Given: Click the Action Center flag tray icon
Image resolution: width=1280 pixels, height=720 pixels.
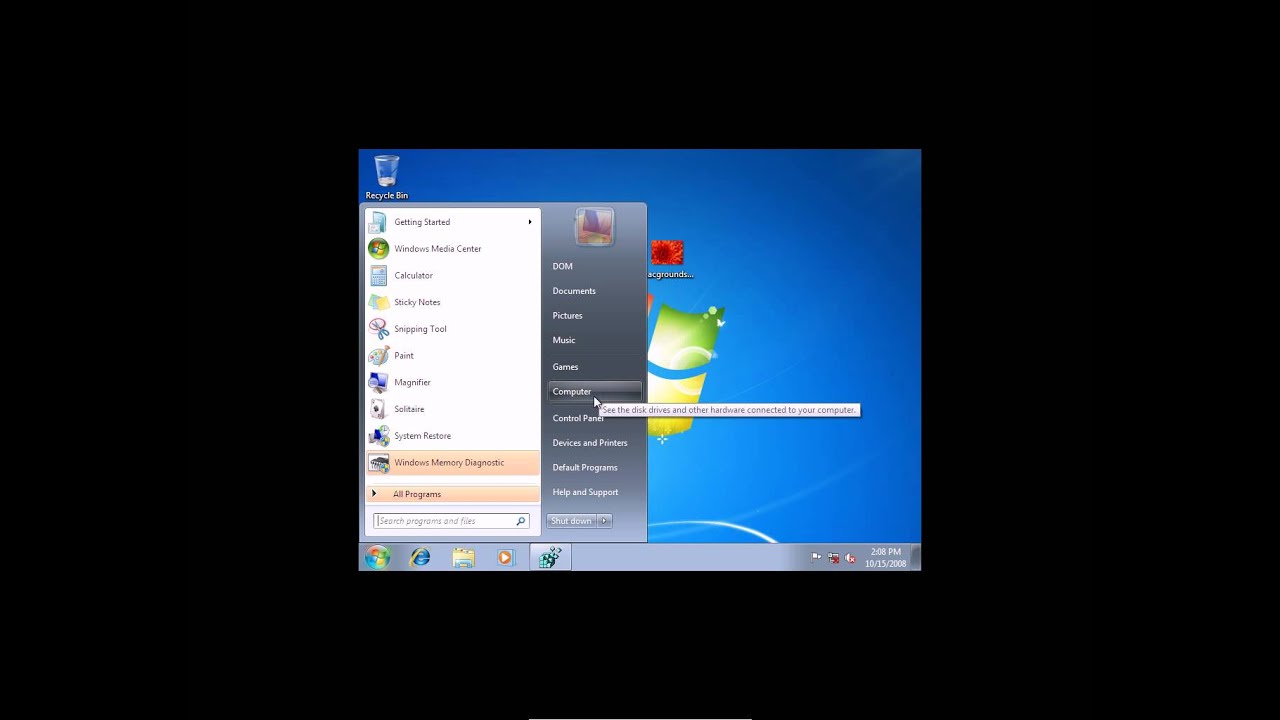Looking at the screenshot, I should click(x=816, y=558).
